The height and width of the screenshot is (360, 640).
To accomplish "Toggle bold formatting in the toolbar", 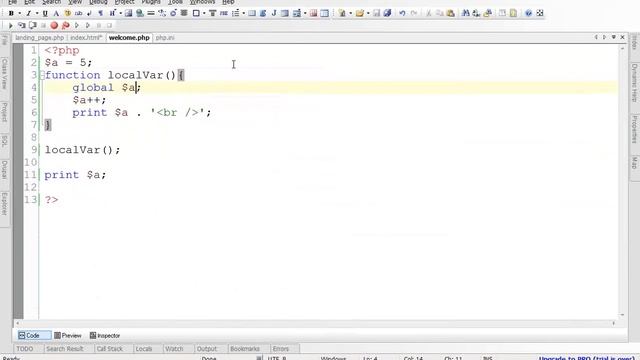I will [x=11, y=13].
